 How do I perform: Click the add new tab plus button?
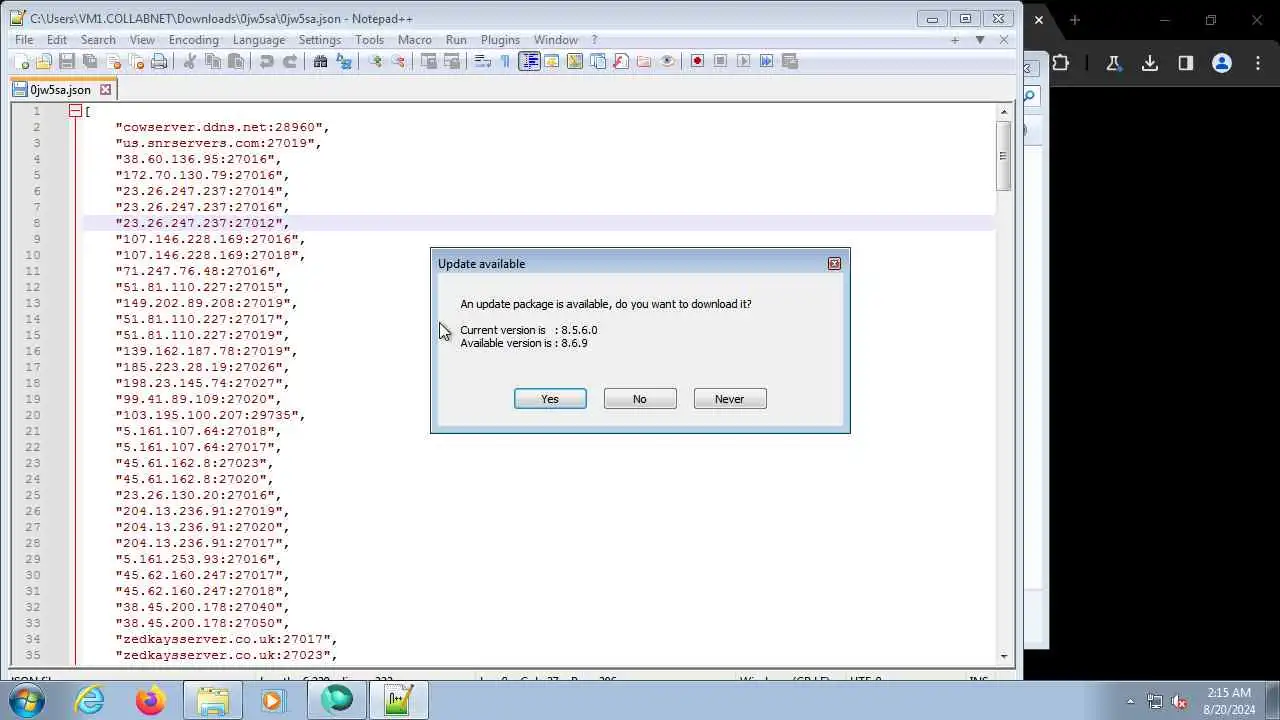click(x=955, y=40)
